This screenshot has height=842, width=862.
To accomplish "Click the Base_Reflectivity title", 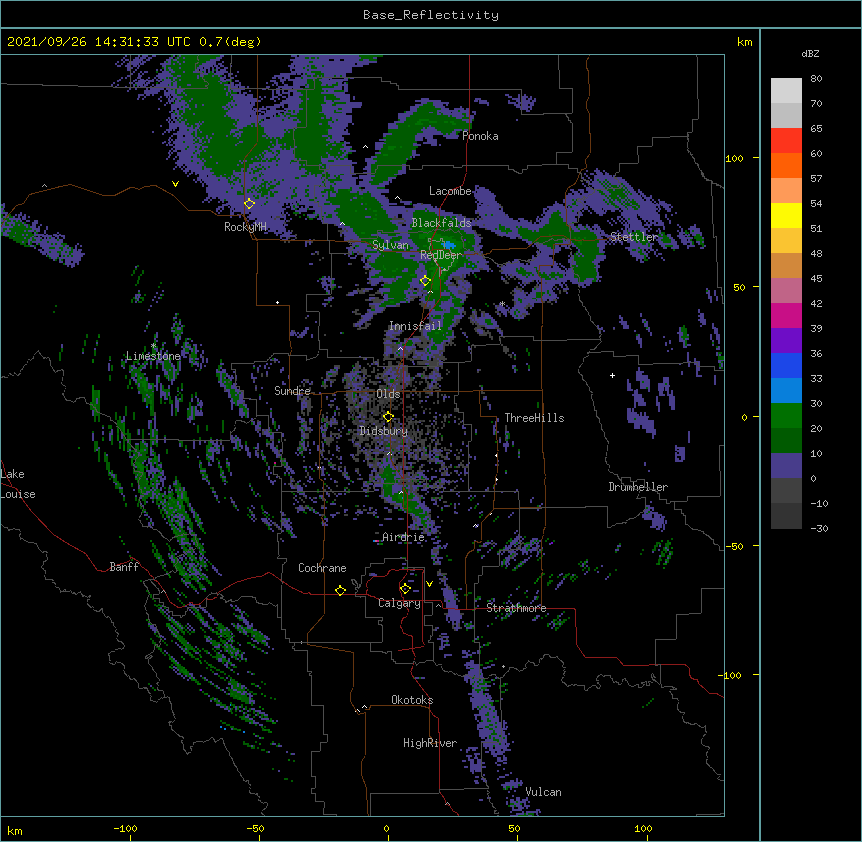I will [431, 15].
